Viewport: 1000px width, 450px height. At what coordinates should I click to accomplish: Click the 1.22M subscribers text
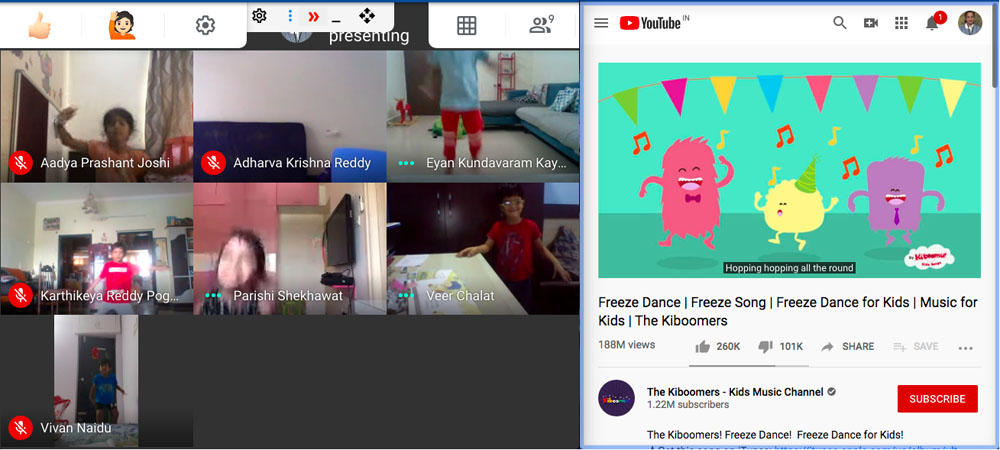[688, 405]
